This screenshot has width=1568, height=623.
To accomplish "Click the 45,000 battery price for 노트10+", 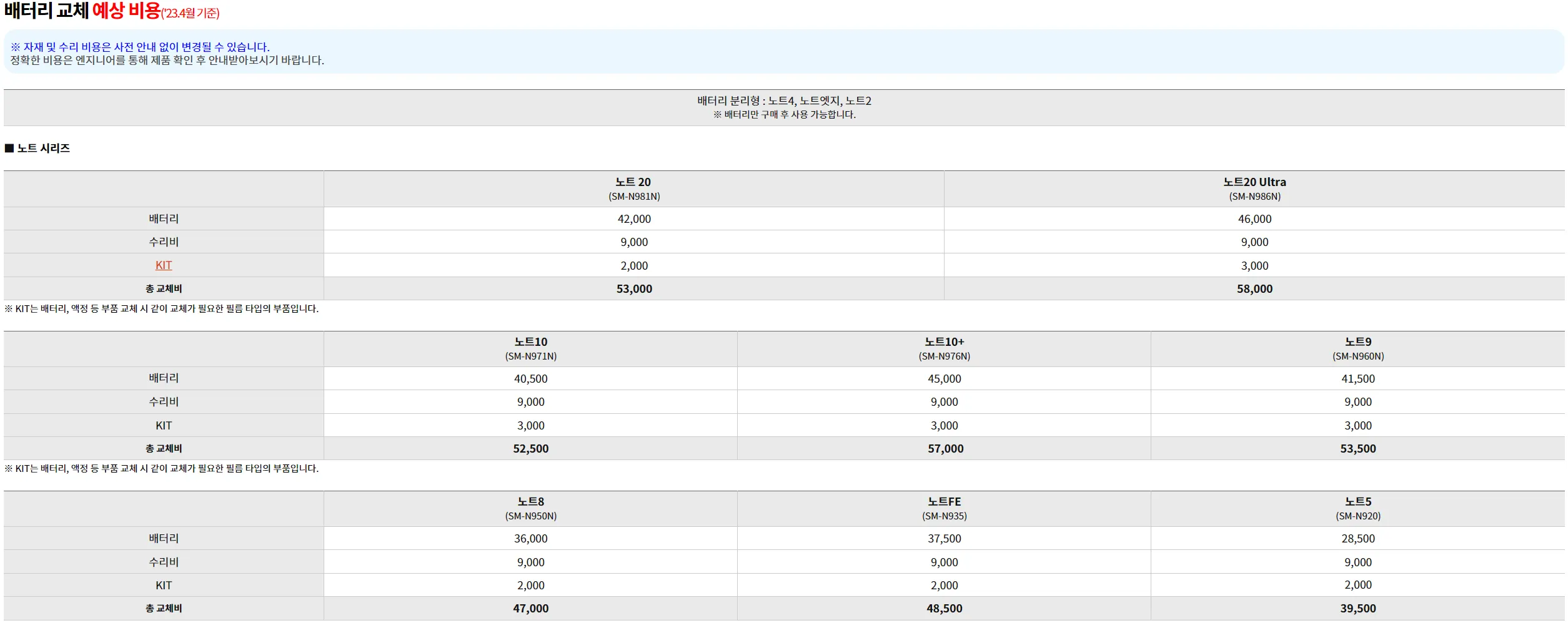I will tap(945, 379).
